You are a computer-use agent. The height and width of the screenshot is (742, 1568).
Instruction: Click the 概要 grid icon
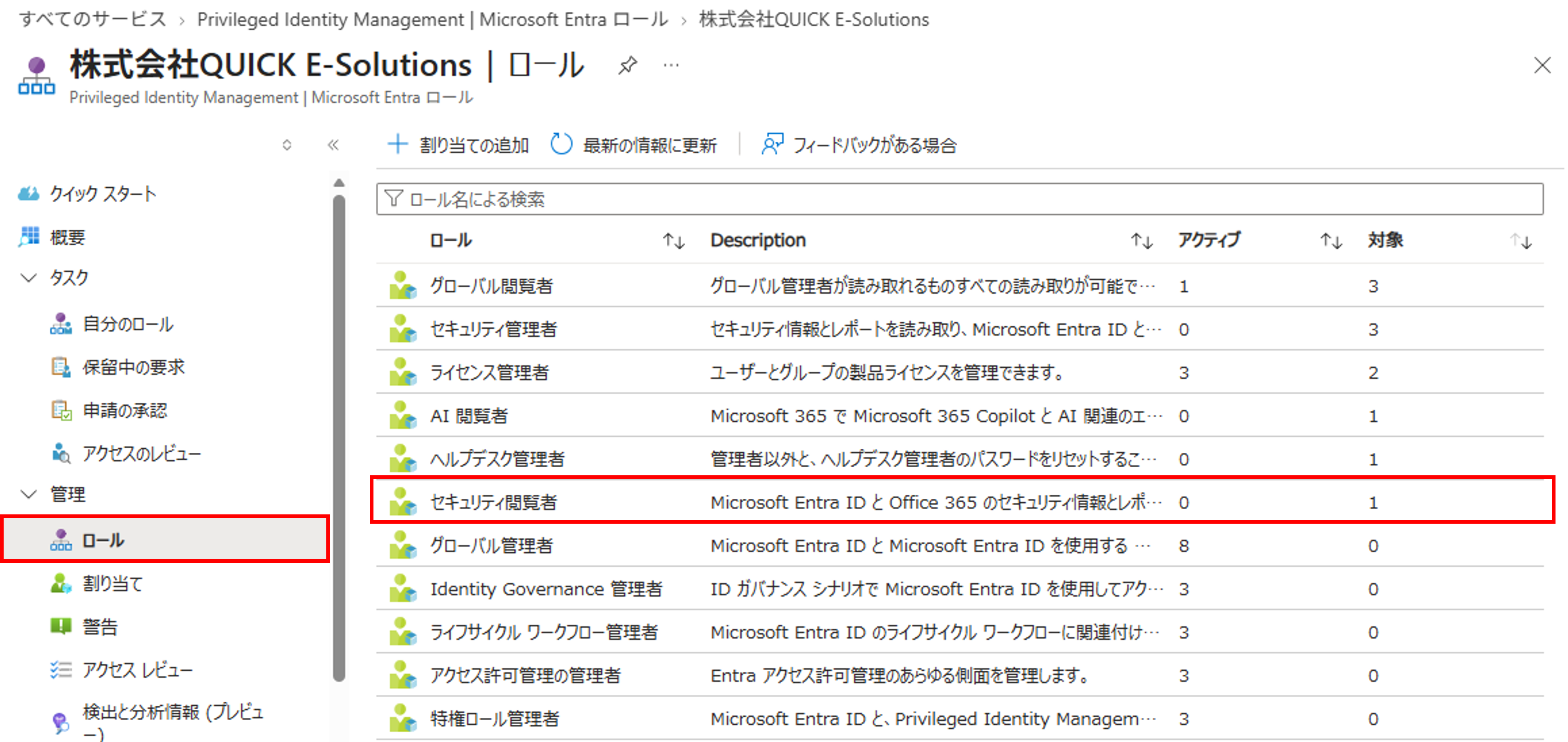29,237
